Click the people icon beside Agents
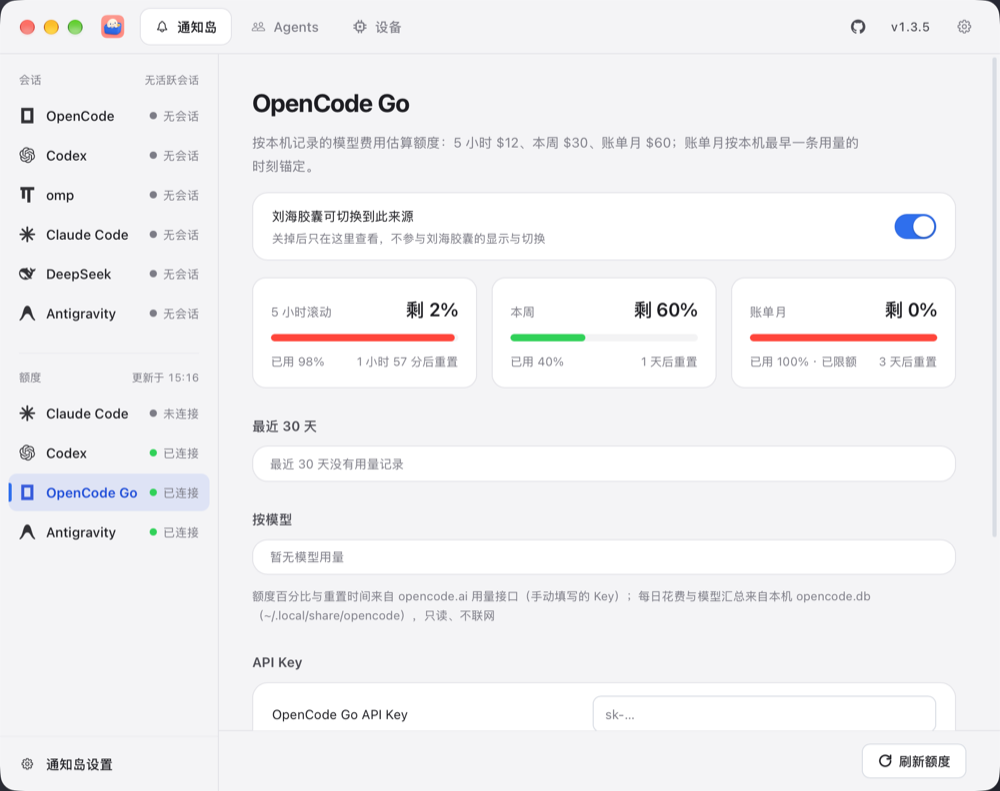 click(x=258, y=27)
